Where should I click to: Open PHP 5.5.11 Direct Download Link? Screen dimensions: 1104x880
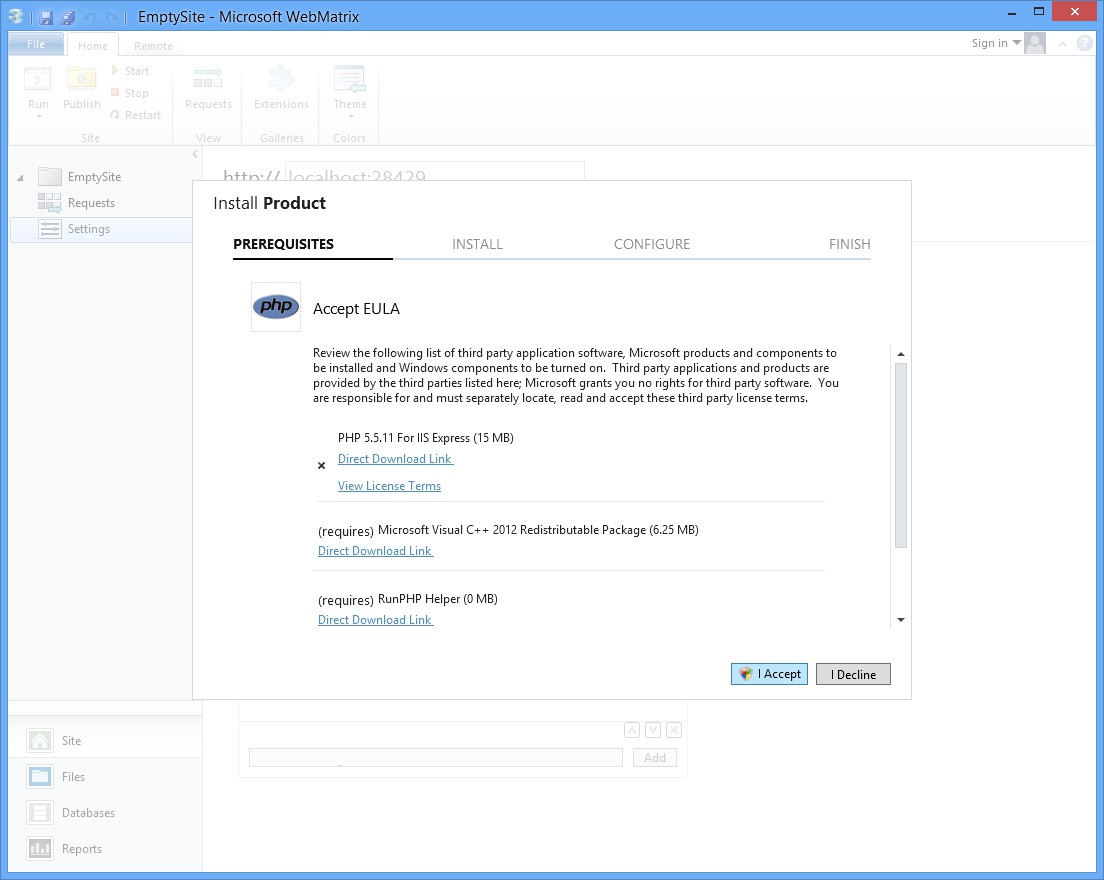pyautogui.click(x=396, y=459)
